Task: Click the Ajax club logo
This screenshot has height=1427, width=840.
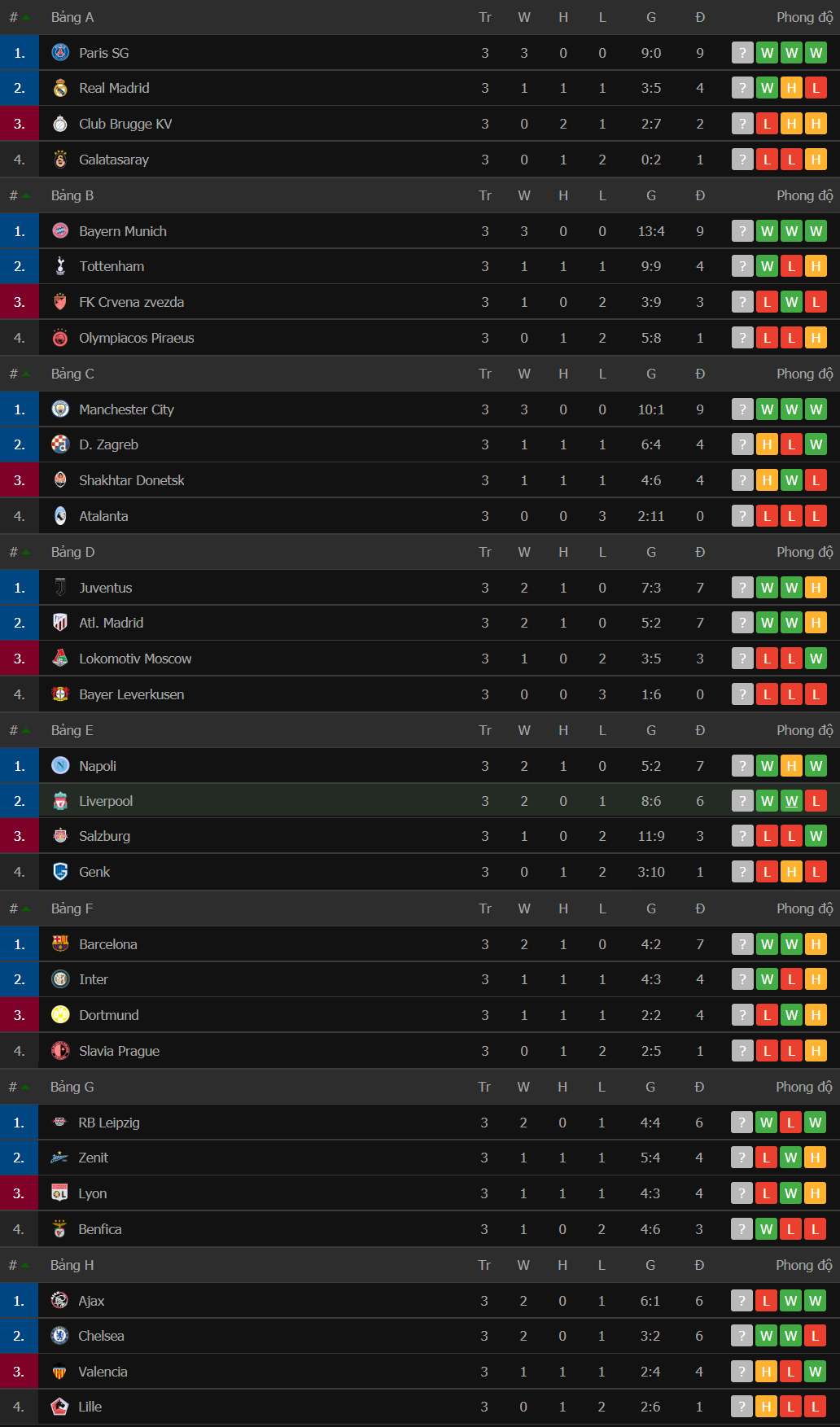Action: click(59, 1301)
